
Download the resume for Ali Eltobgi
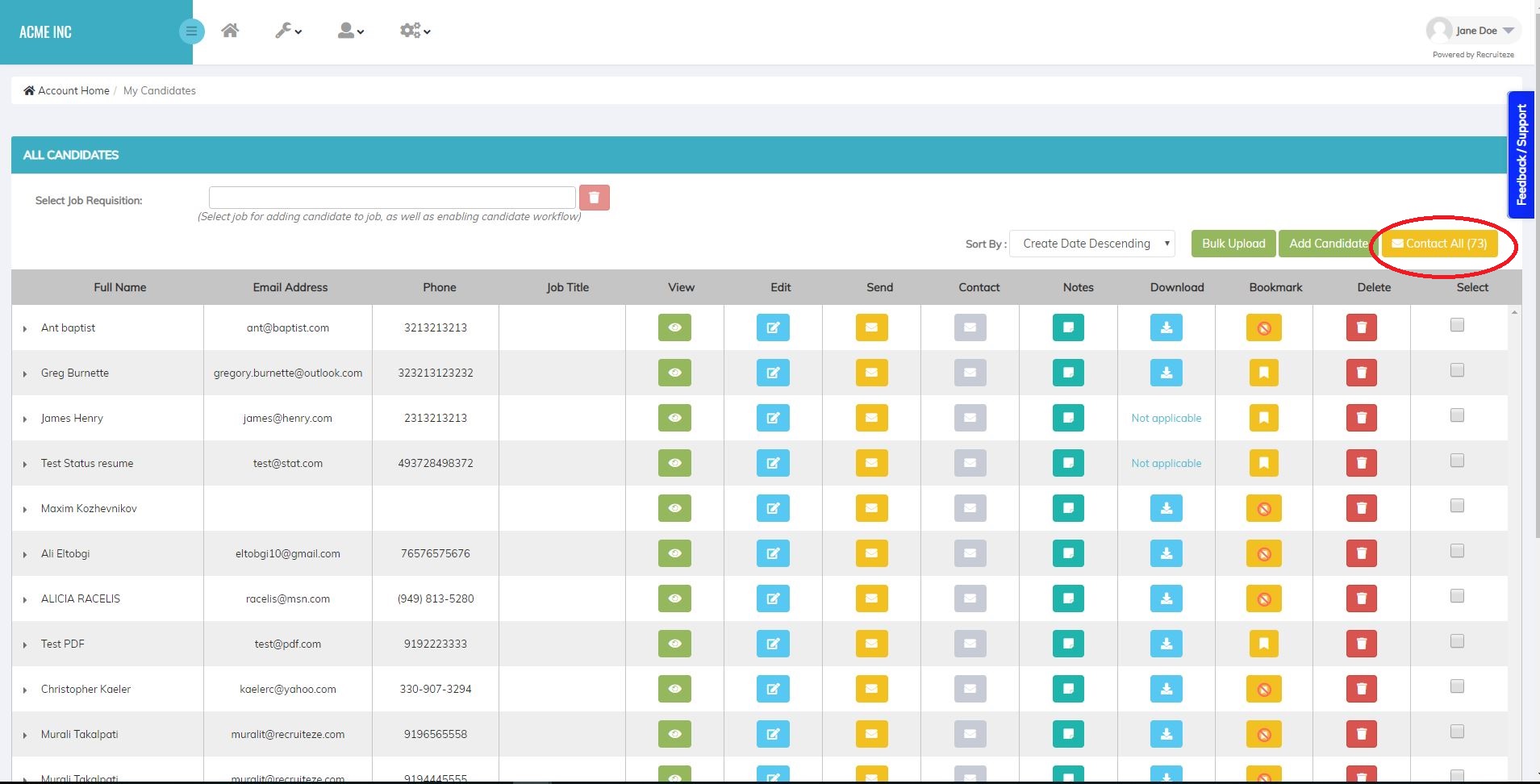point(1166,553)
